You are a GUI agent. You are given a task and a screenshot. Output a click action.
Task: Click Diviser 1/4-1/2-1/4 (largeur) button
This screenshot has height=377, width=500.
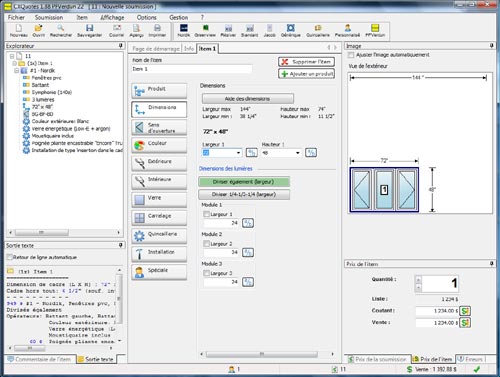[x=244, y=194]
